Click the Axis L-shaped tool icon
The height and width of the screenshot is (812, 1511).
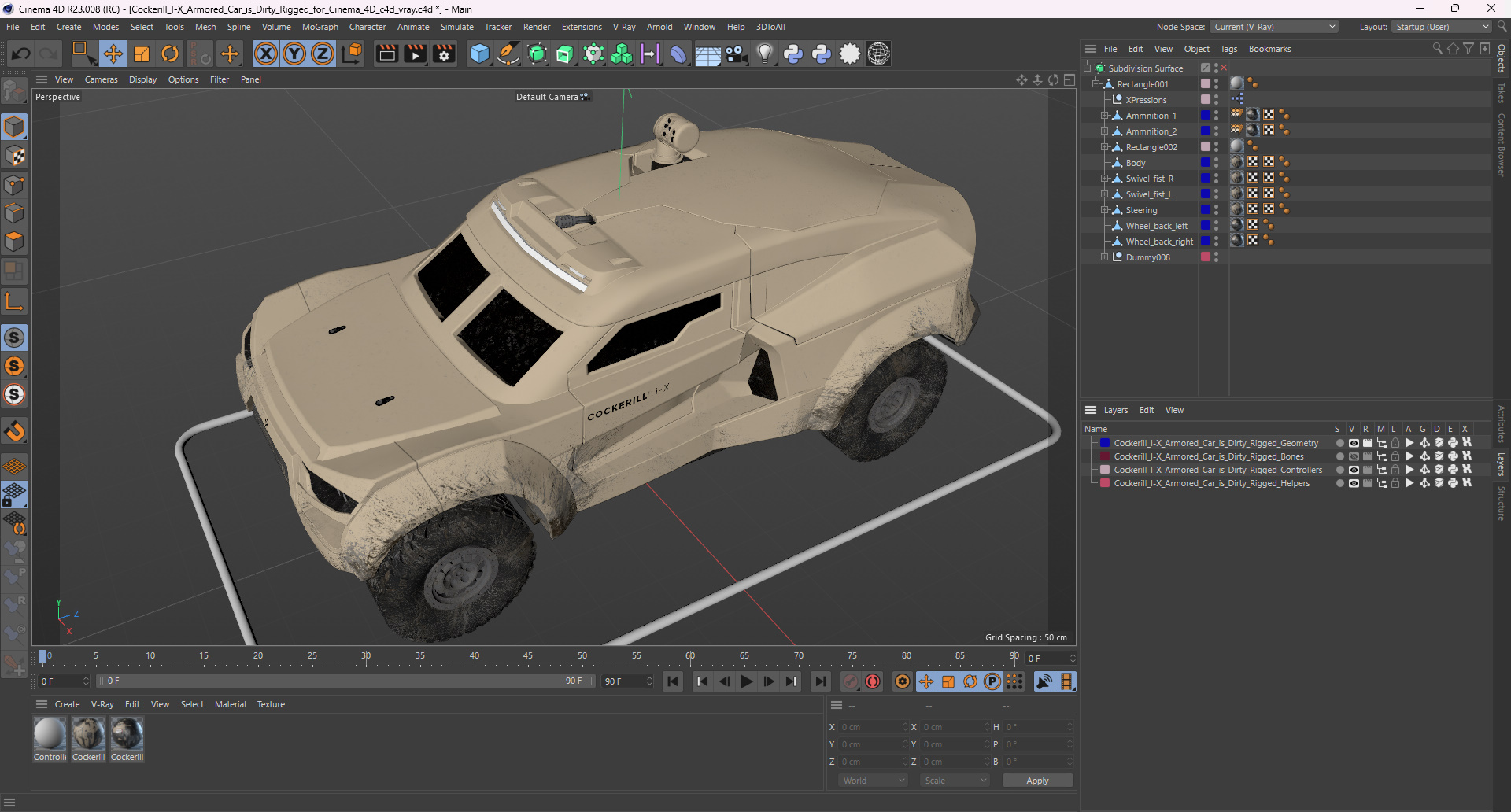click(x=14, y=301)
